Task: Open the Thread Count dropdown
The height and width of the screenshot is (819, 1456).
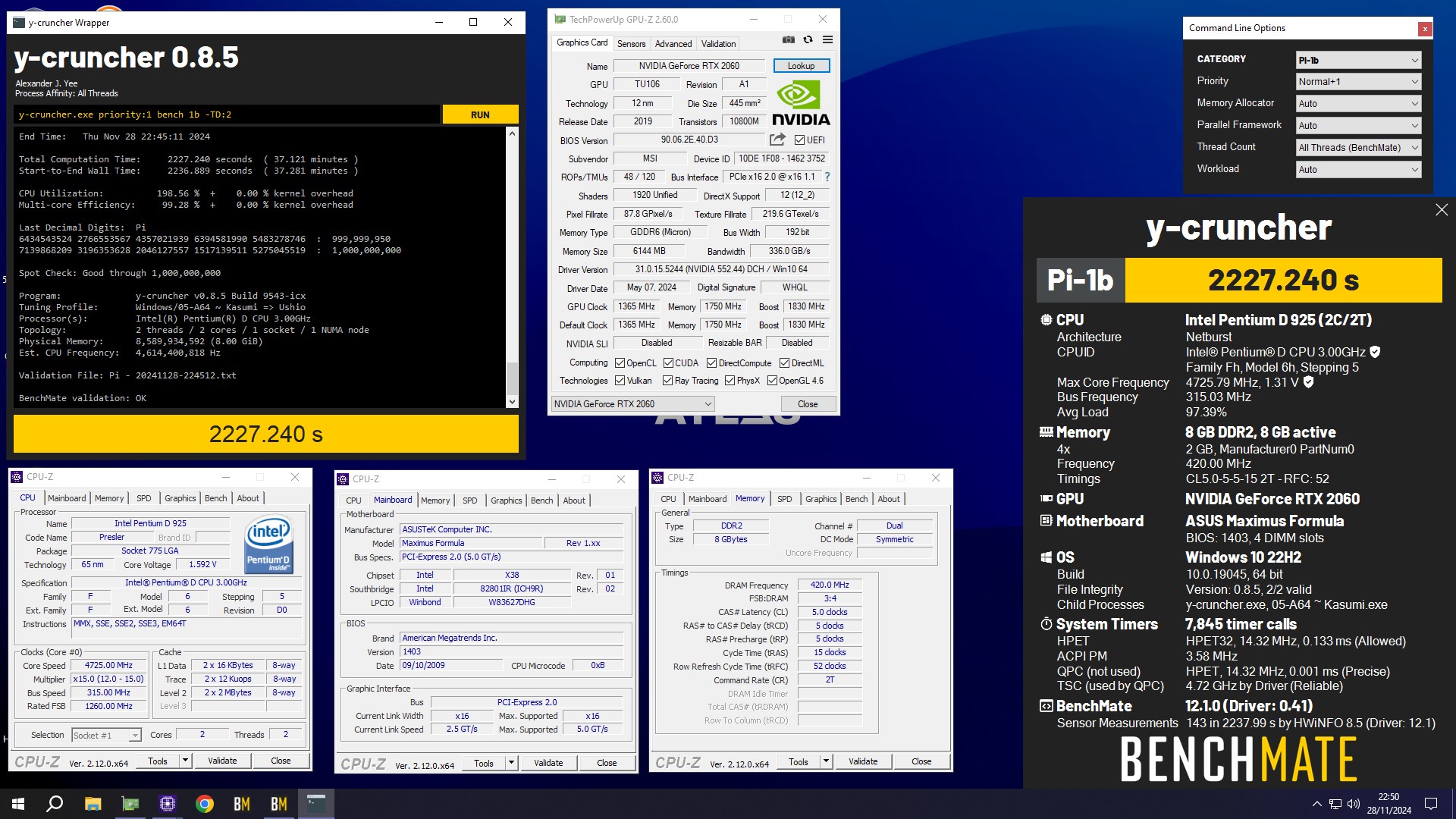Action: pos(1358,148)
